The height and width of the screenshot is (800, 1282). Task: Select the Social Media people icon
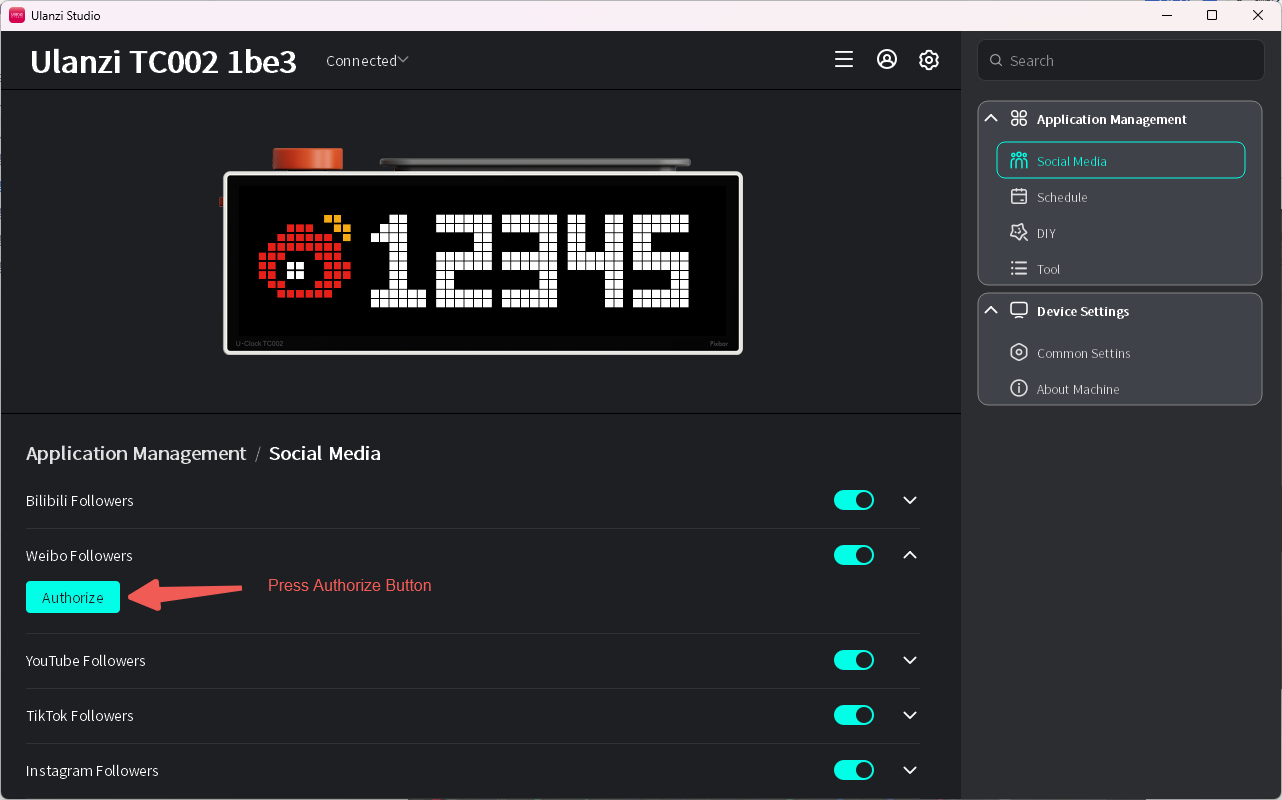tap(1019, 160)
